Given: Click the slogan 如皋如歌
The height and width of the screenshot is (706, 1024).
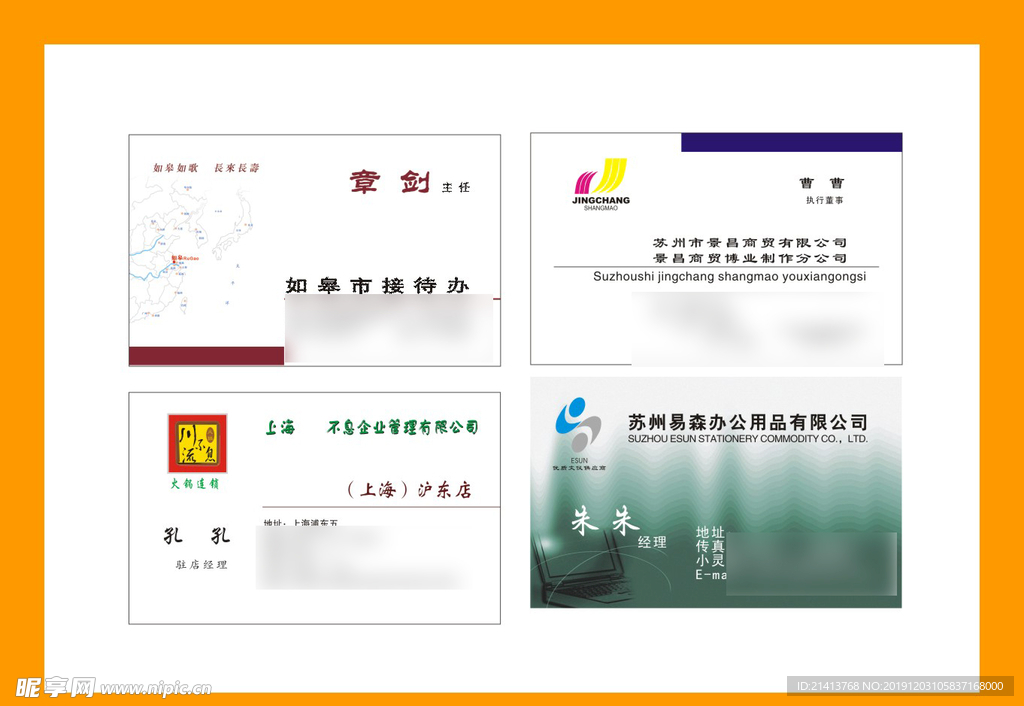Looking at the screenshot, I should (175, 168).
